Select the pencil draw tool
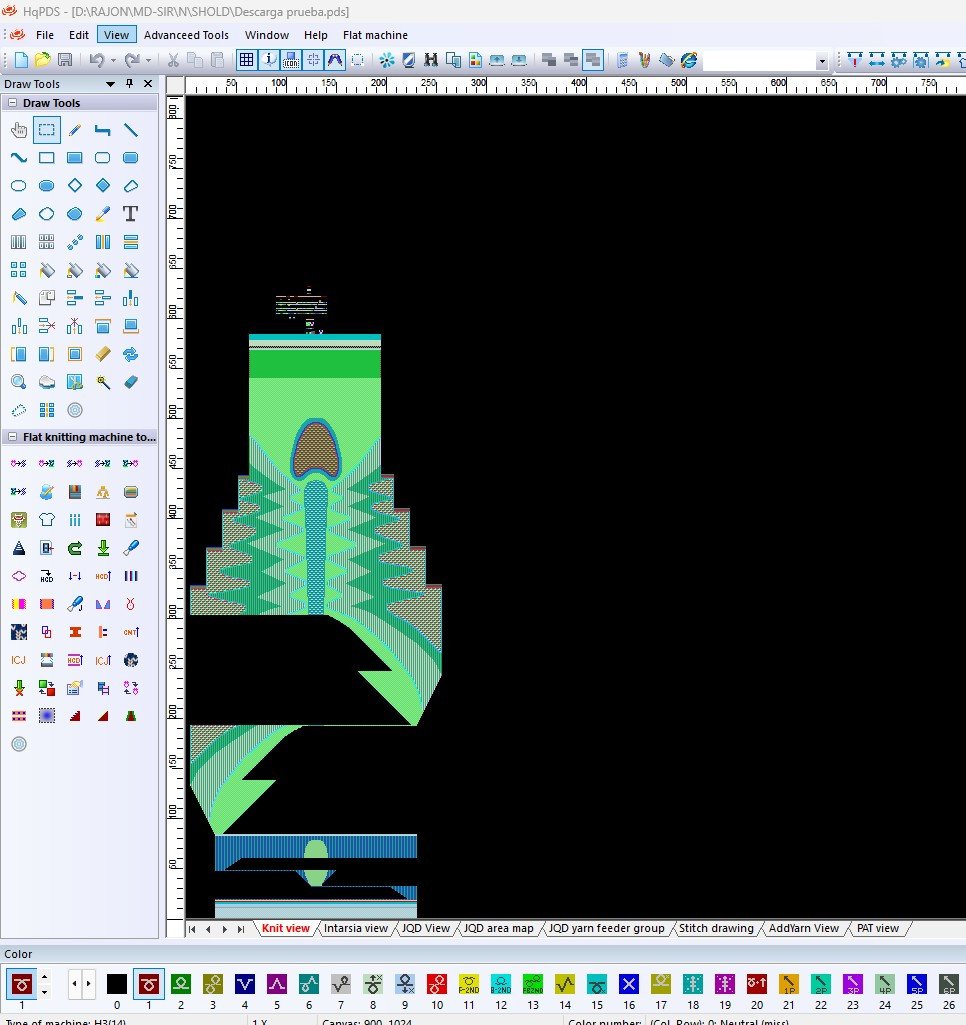 74,130
